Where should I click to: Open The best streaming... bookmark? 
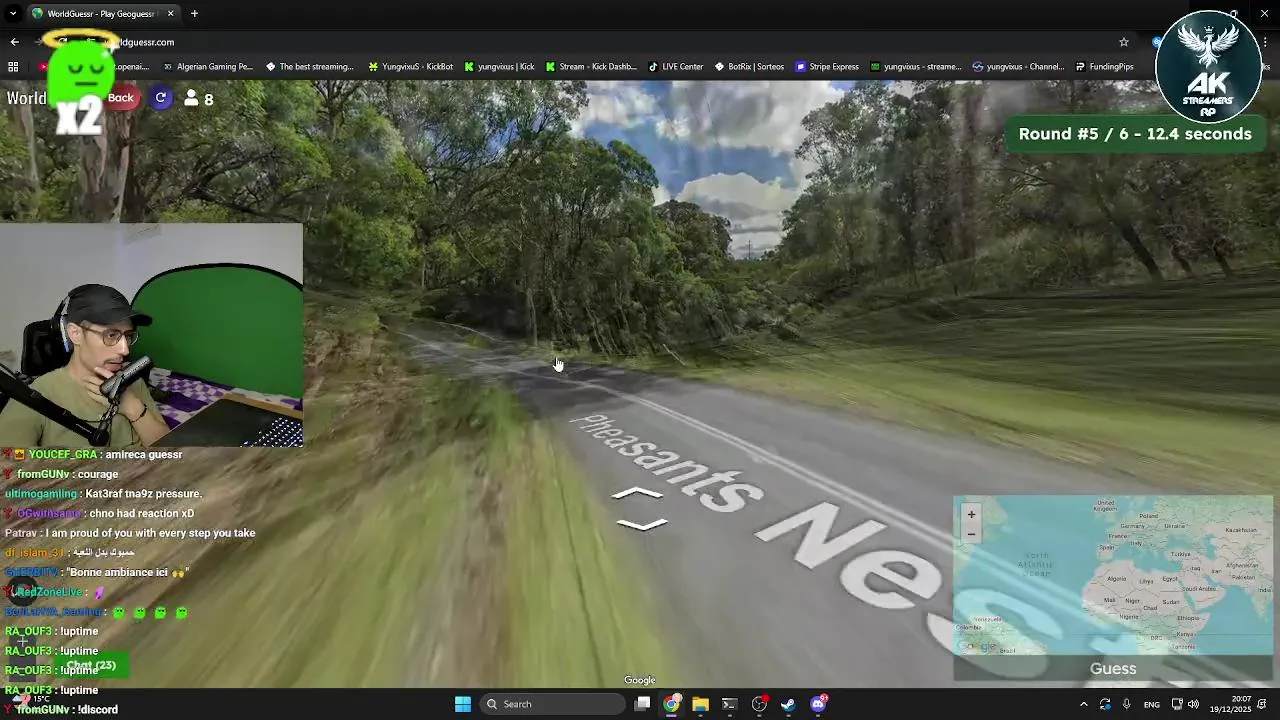(x=310, y=67)
